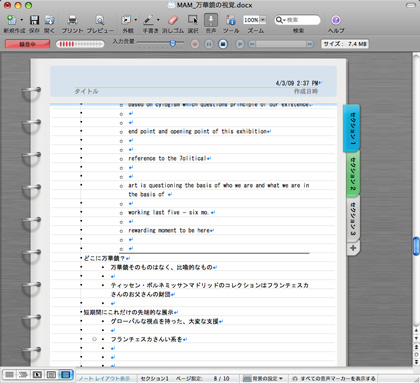Open the select browse object button
The image size is (420, 383).
416,354
